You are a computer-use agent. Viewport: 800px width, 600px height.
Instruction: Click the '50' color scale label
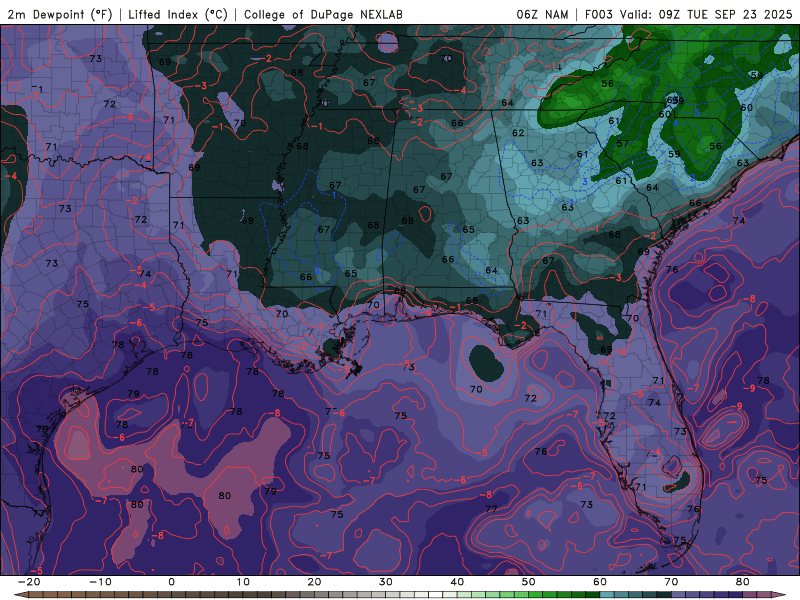(x=529, y=582)
